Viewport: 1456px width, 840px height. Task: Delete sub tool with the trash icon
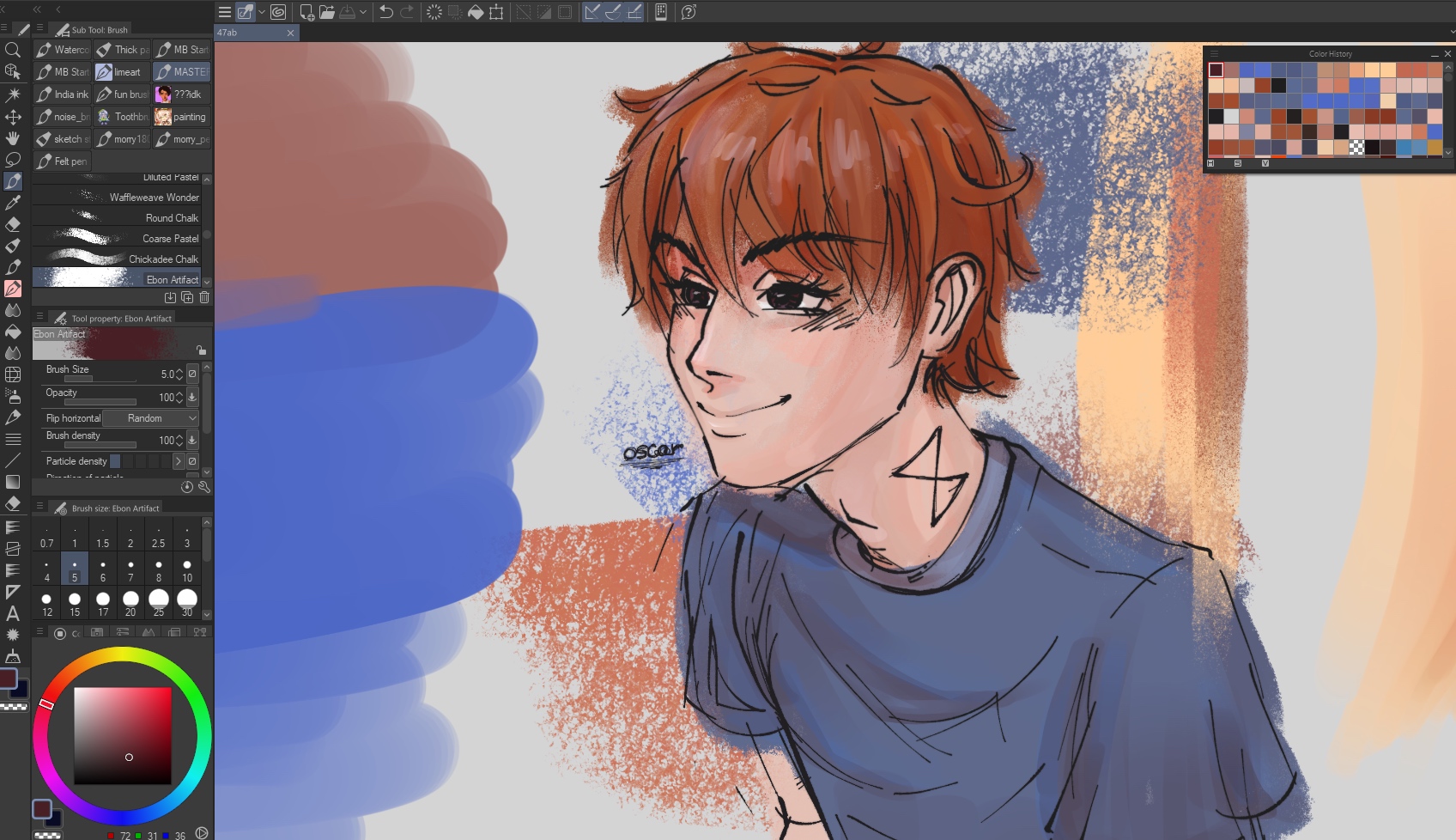[x=204, y=297]
